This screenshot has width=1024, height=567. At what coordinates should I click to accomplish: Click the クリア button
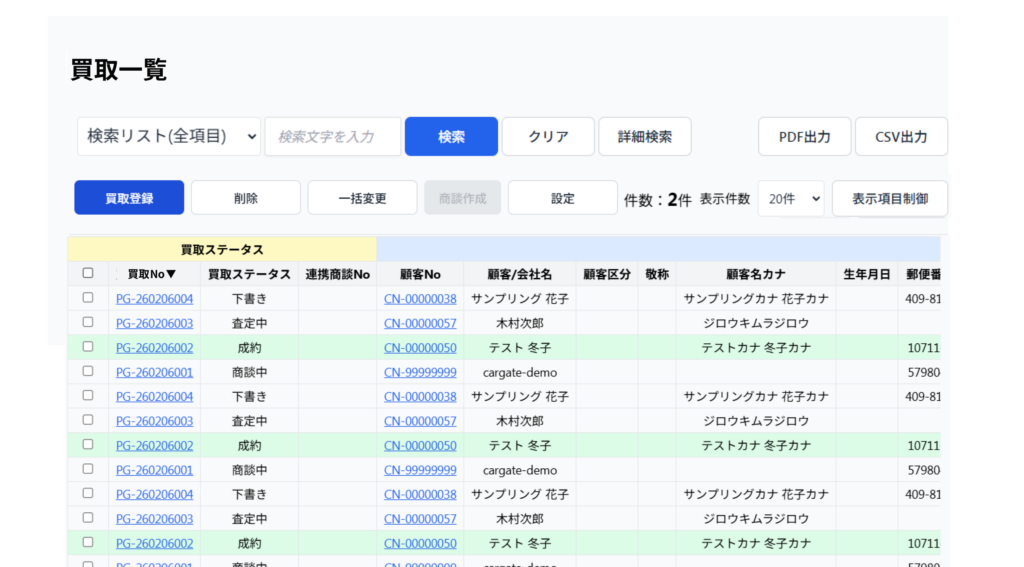[548, 137]
